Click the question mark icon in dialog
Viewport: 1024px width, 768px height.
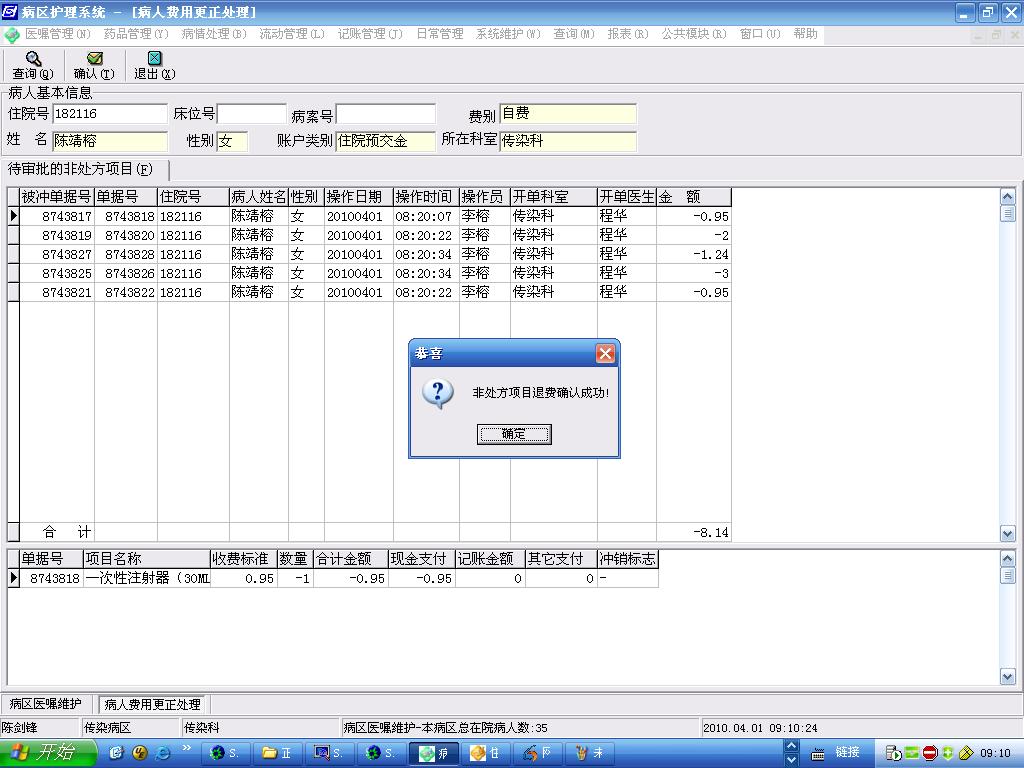(438, 394)
